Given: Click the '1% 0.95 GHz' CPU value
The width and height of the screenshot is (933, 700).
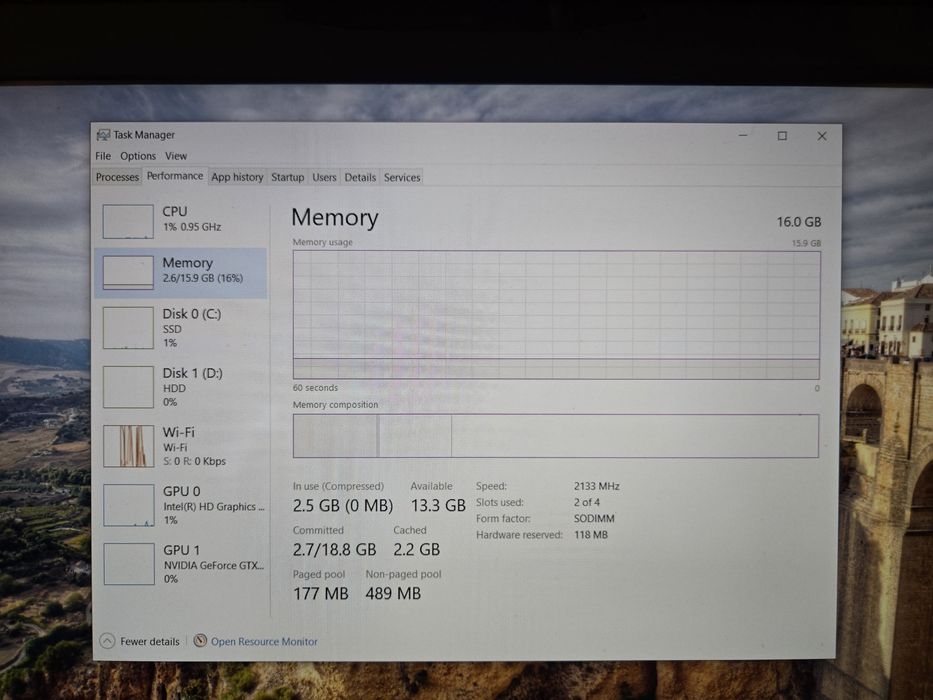Looking at the screenshot, I should click(x=192, y=227).
